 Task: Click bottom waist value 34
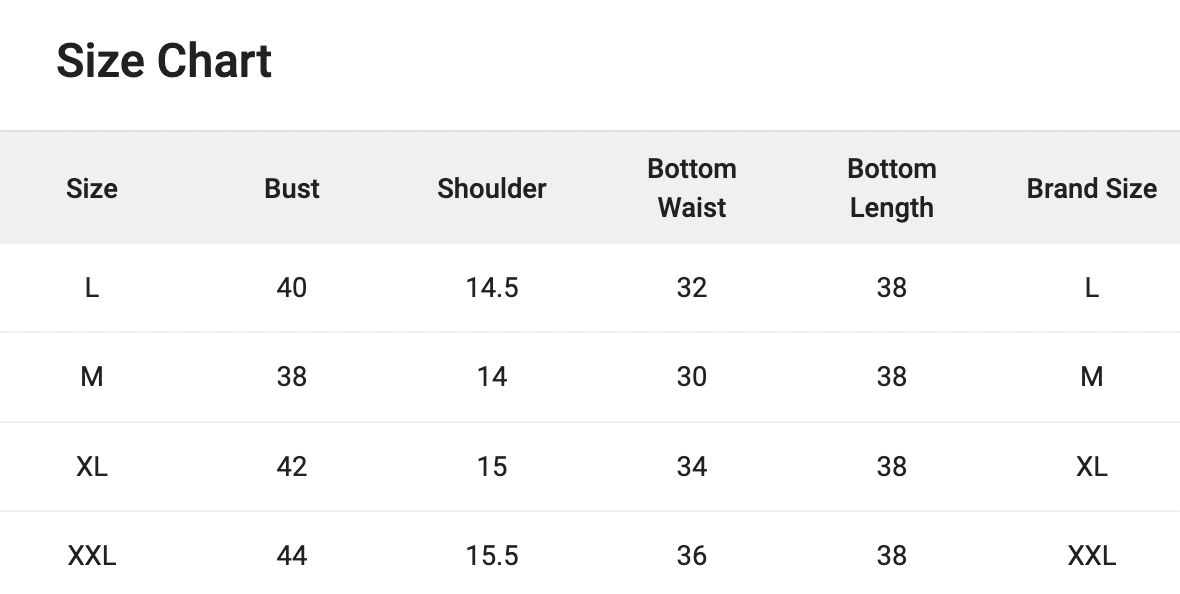(692, 467)
